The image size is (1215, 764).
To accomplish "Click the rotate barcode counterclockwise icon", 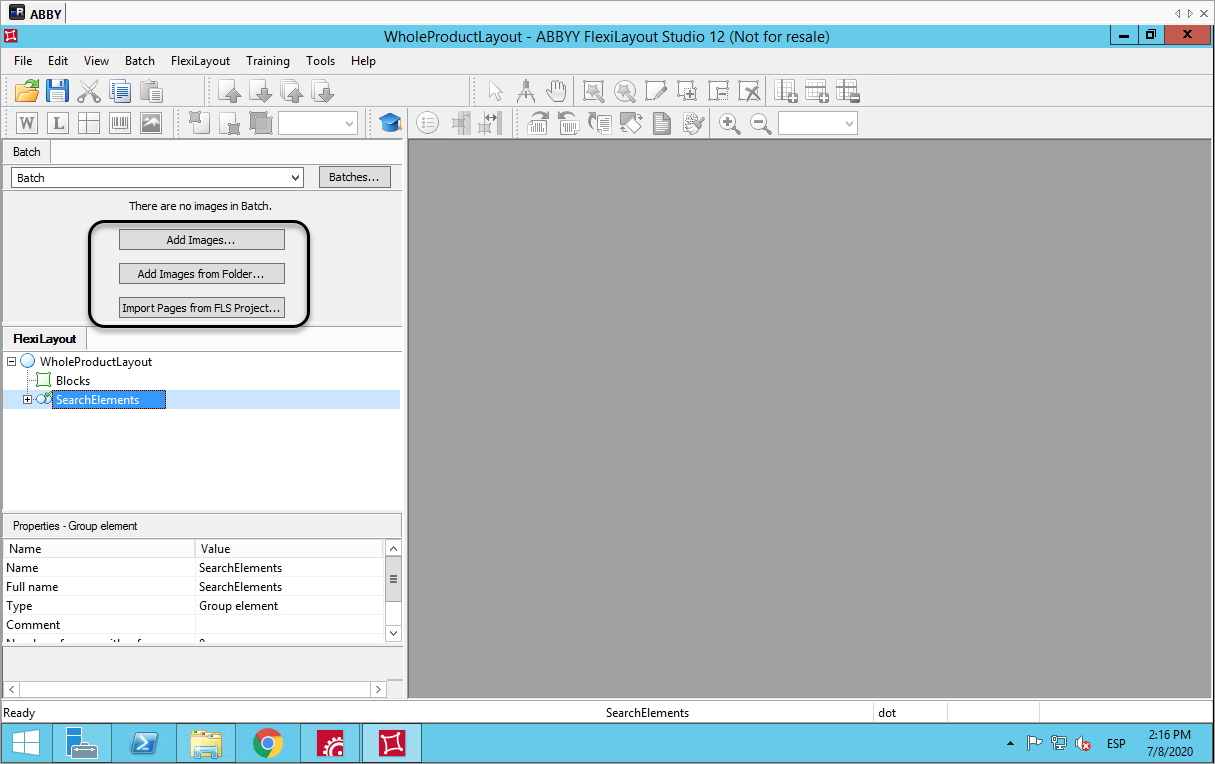I will pos(569,123).
